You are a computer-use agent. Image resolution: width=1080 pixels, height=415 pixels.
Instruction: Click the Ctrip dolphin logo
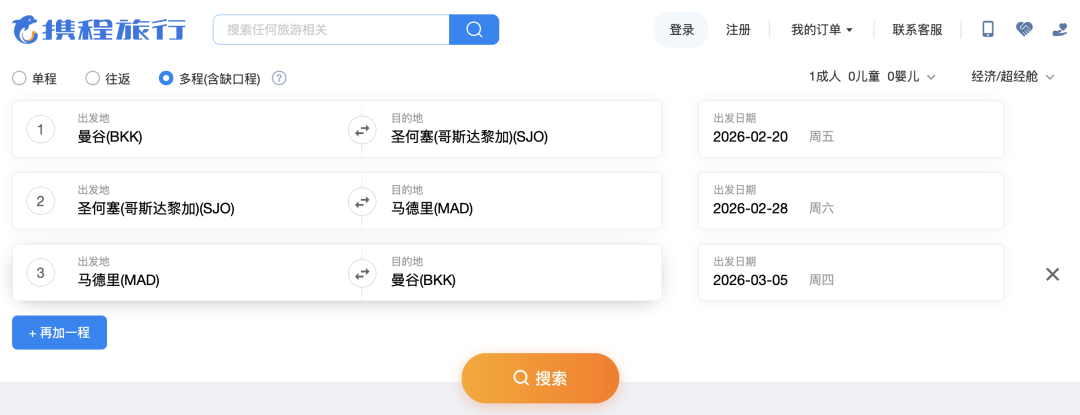click(x=99, y=29)
